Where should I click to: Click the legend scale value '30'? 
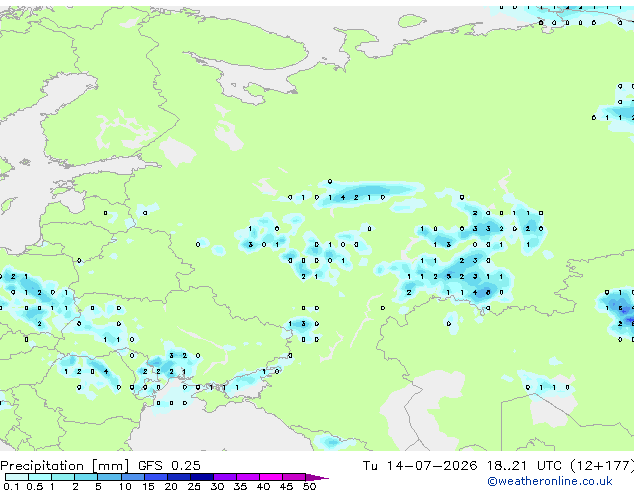pyautogui.click(x=217, y=486)
